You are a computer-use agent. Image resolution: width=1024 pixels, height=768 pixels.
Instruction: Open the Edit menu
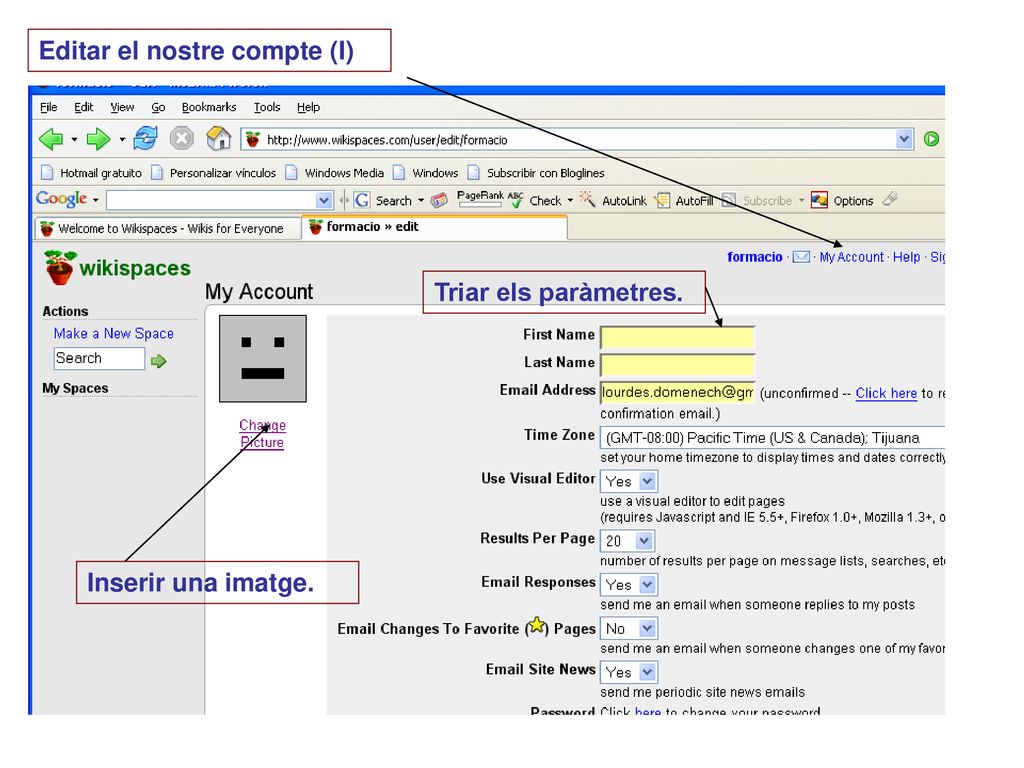click(84, 107)
